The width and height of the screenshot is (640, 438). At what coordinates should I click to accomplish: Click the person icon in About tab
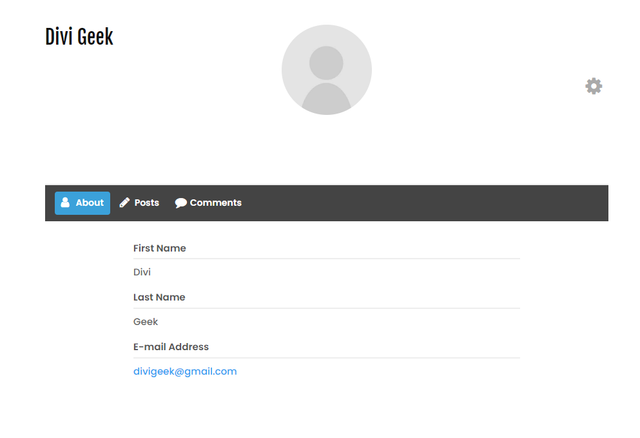pyautogui.click(x=65, y=202)
